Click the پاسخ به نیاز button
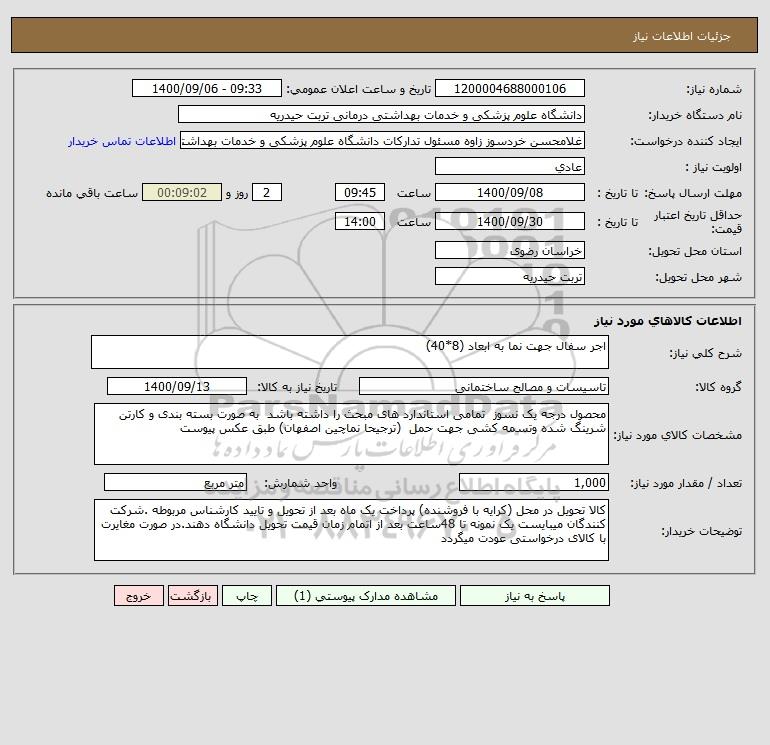This screenshot has height=745, width=770. (x=535, y=596)
